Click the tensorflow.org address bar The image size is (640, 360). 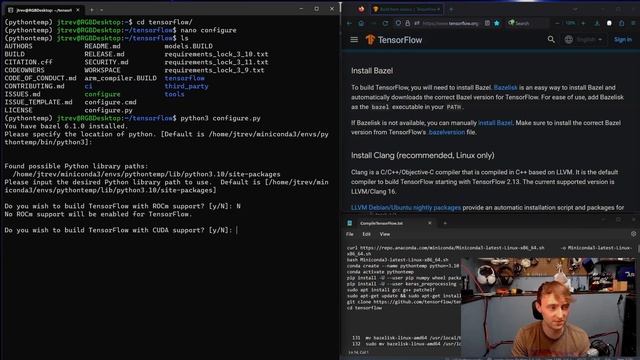[x=450, y=23]
